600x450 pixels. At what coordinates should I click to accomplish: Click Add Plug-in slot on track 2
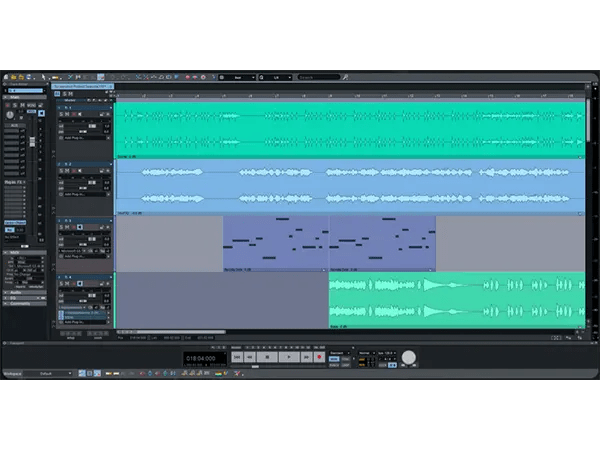[85, 194]
